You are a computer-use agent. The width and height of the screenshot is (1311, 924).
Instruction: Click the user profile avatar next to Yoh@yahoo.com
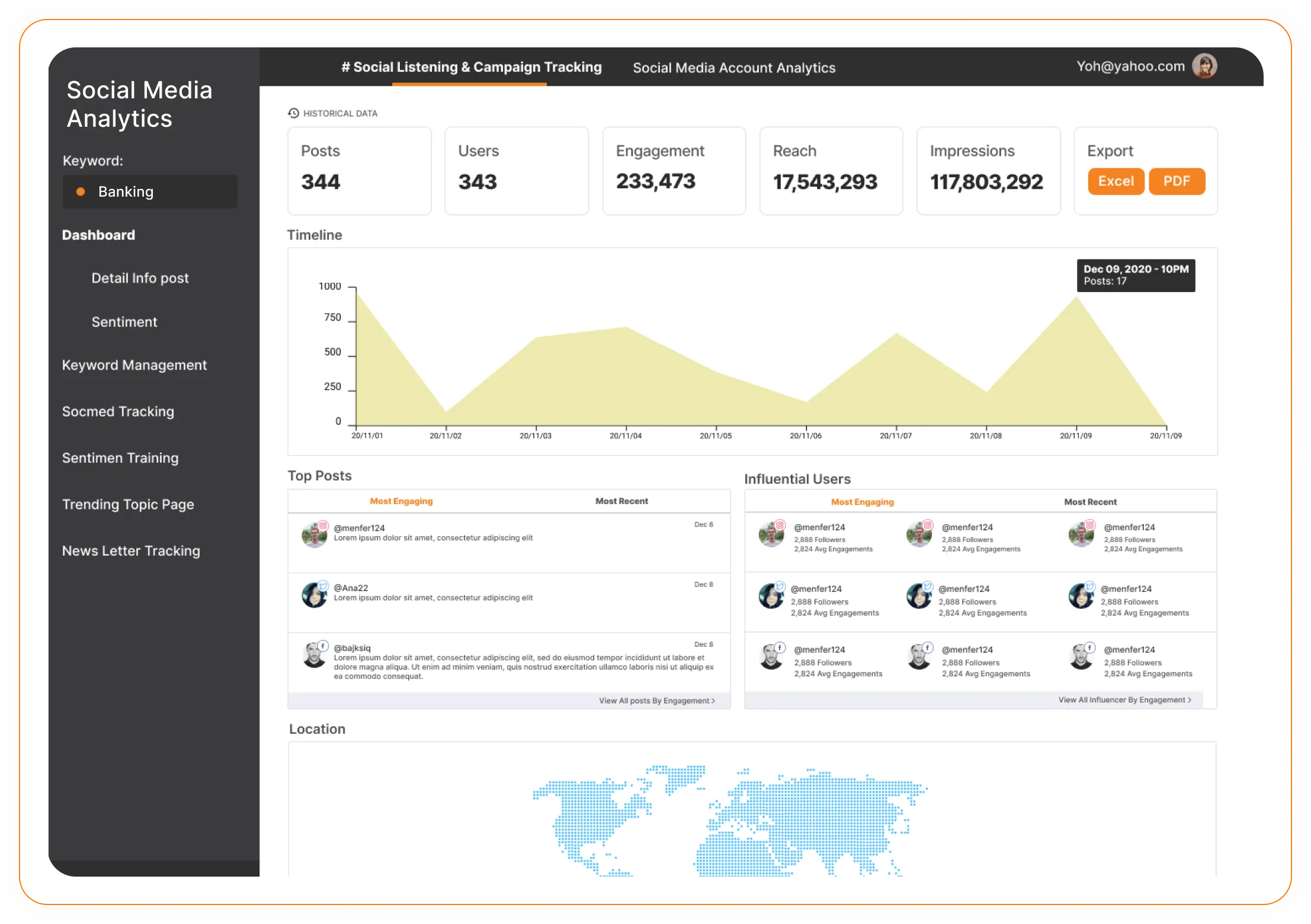point(1204,66)
